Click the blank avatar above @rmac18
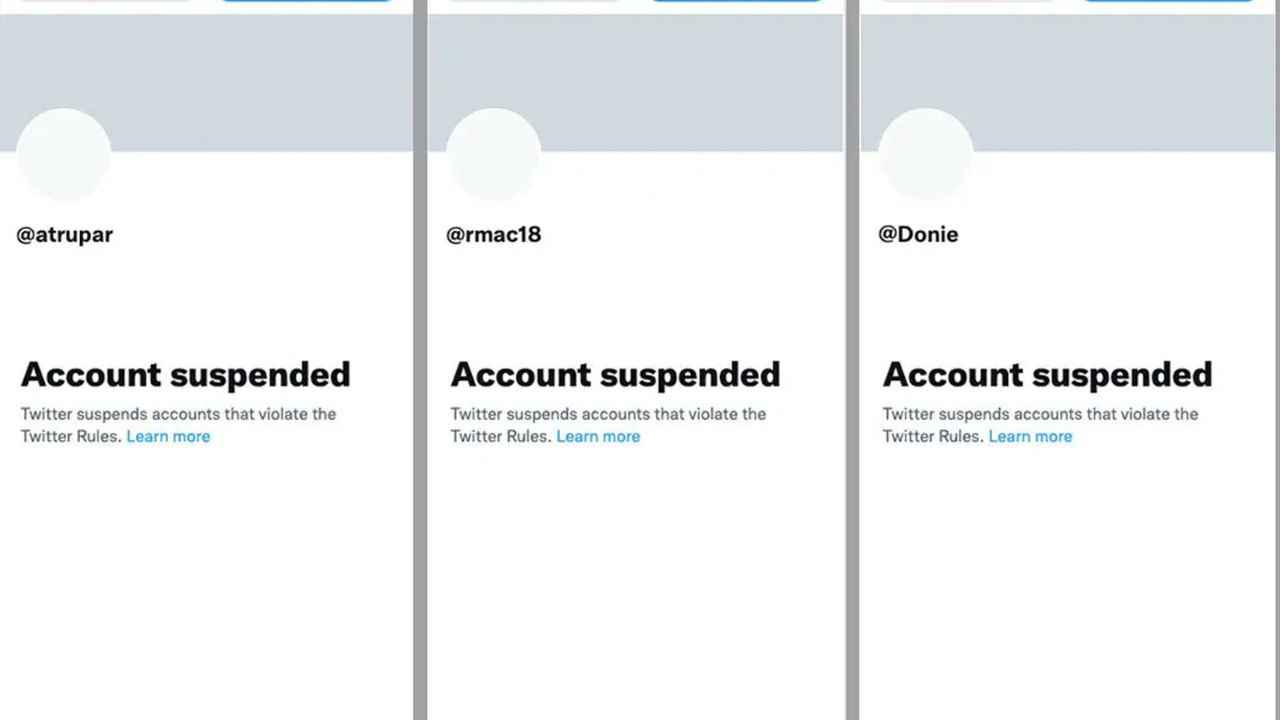This screenshot has height=720, width=1280. [493, 155]
